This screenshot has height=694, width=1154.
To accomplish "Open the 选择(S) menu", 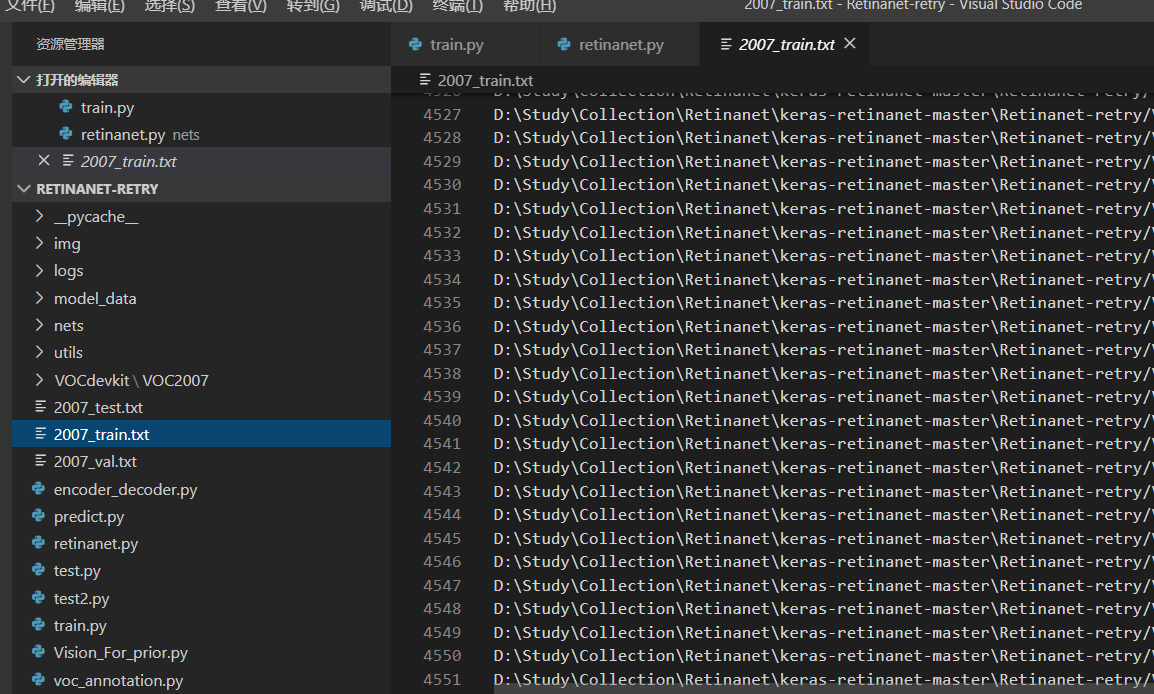I will pyautogui.click(x=169, y=6).
